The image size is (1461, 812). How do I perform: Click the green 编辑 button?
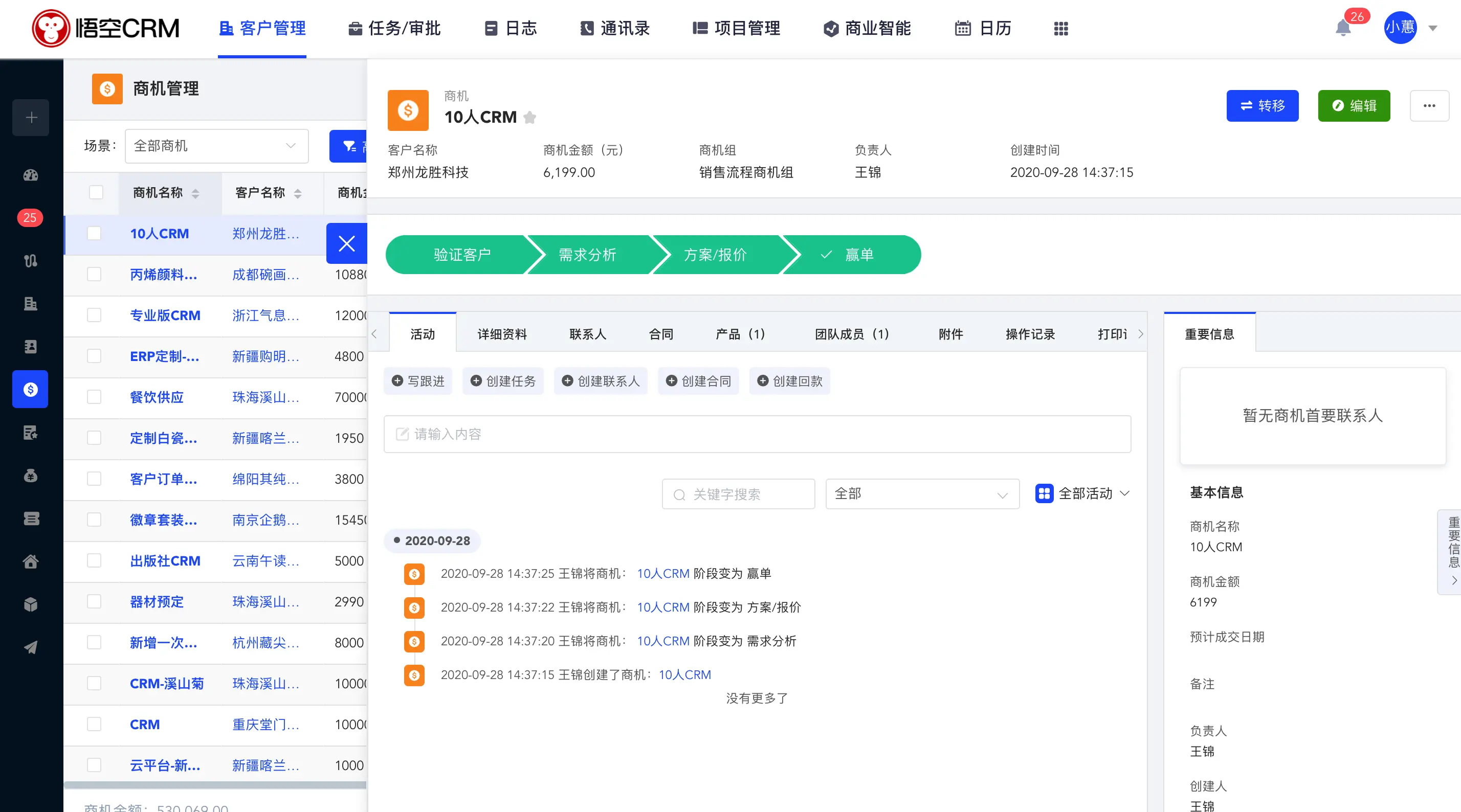1354,105
